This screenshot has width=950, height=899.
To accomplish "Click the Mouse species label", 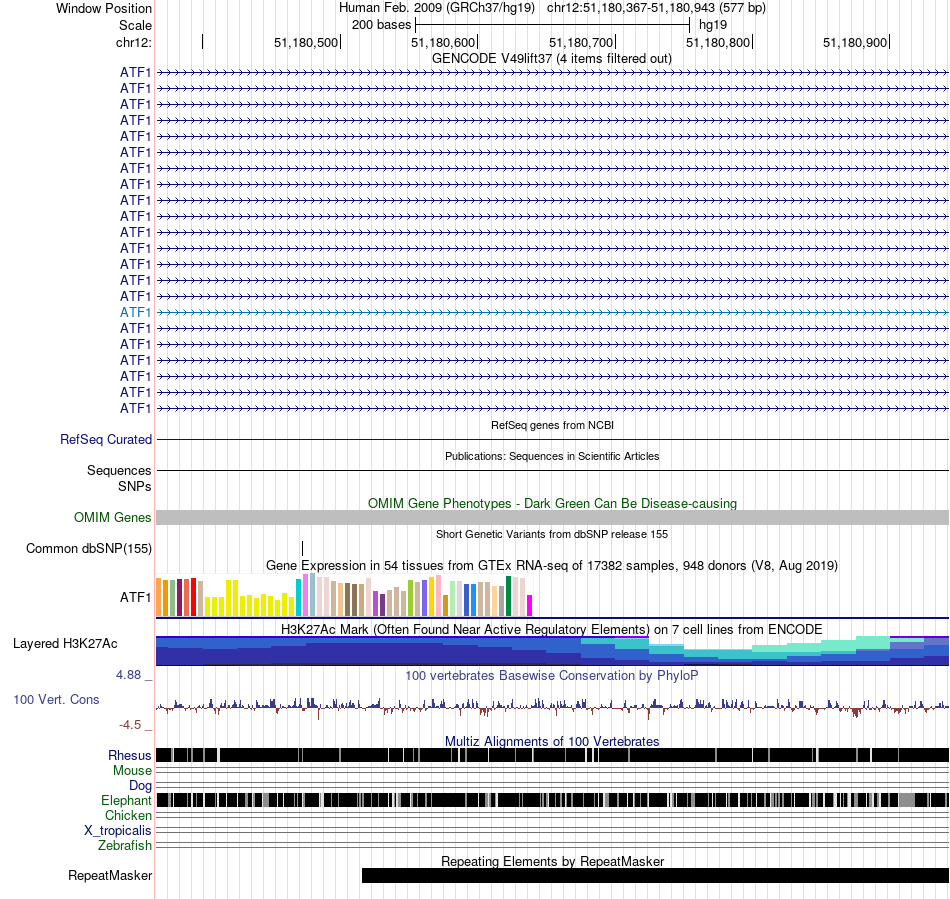I will [x=132, y=771].
